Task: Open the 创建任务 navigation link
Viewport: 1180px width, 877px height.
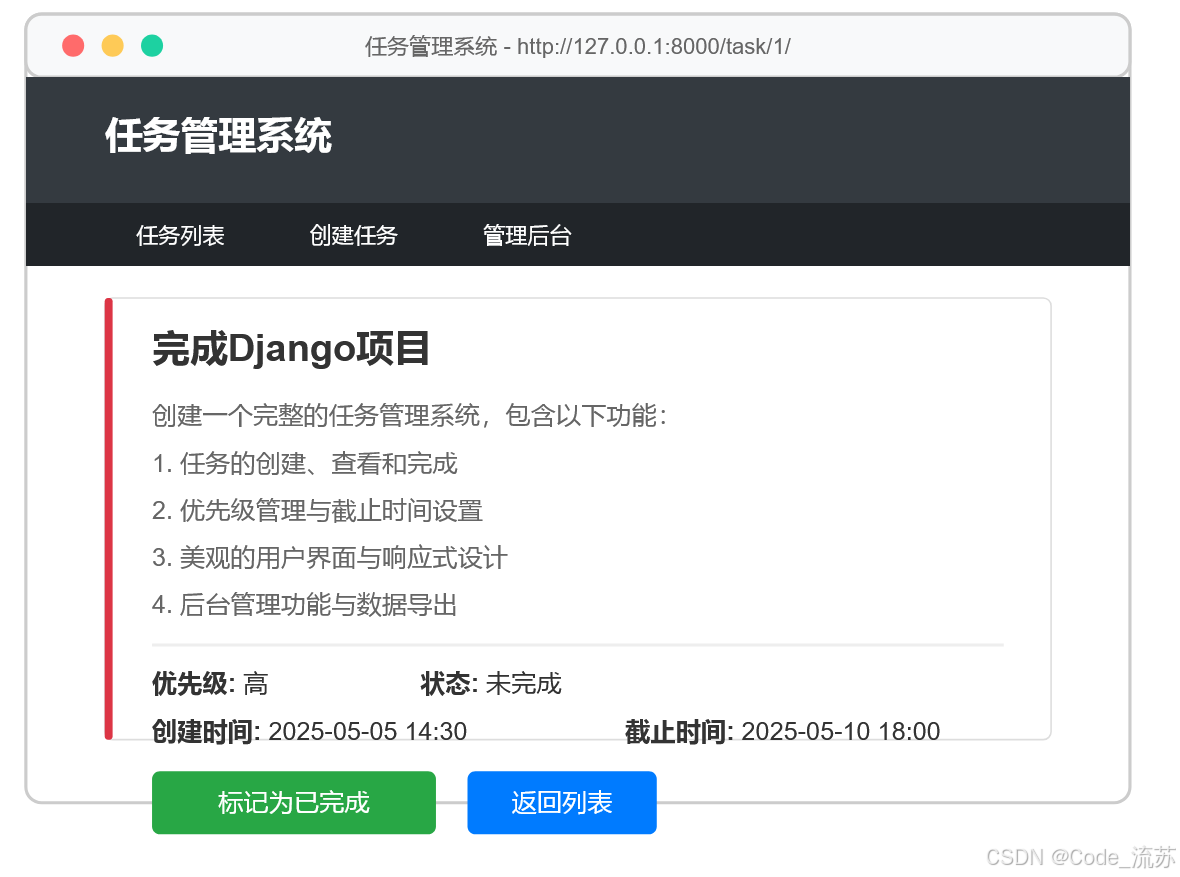Action: pyautogui.click(x=354, y=236)
